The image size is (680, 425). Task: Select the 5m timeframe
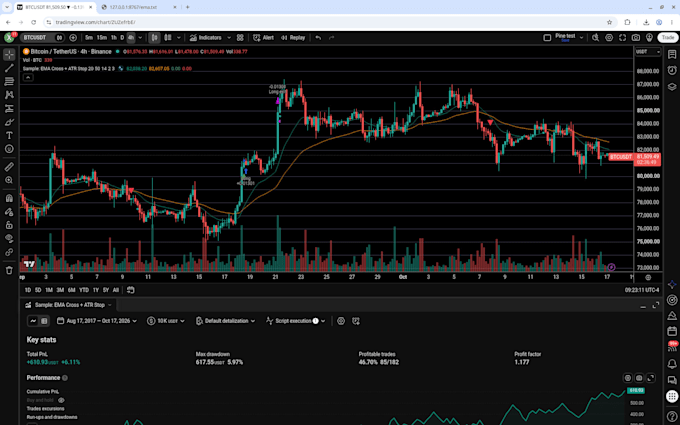click(89, 38)
